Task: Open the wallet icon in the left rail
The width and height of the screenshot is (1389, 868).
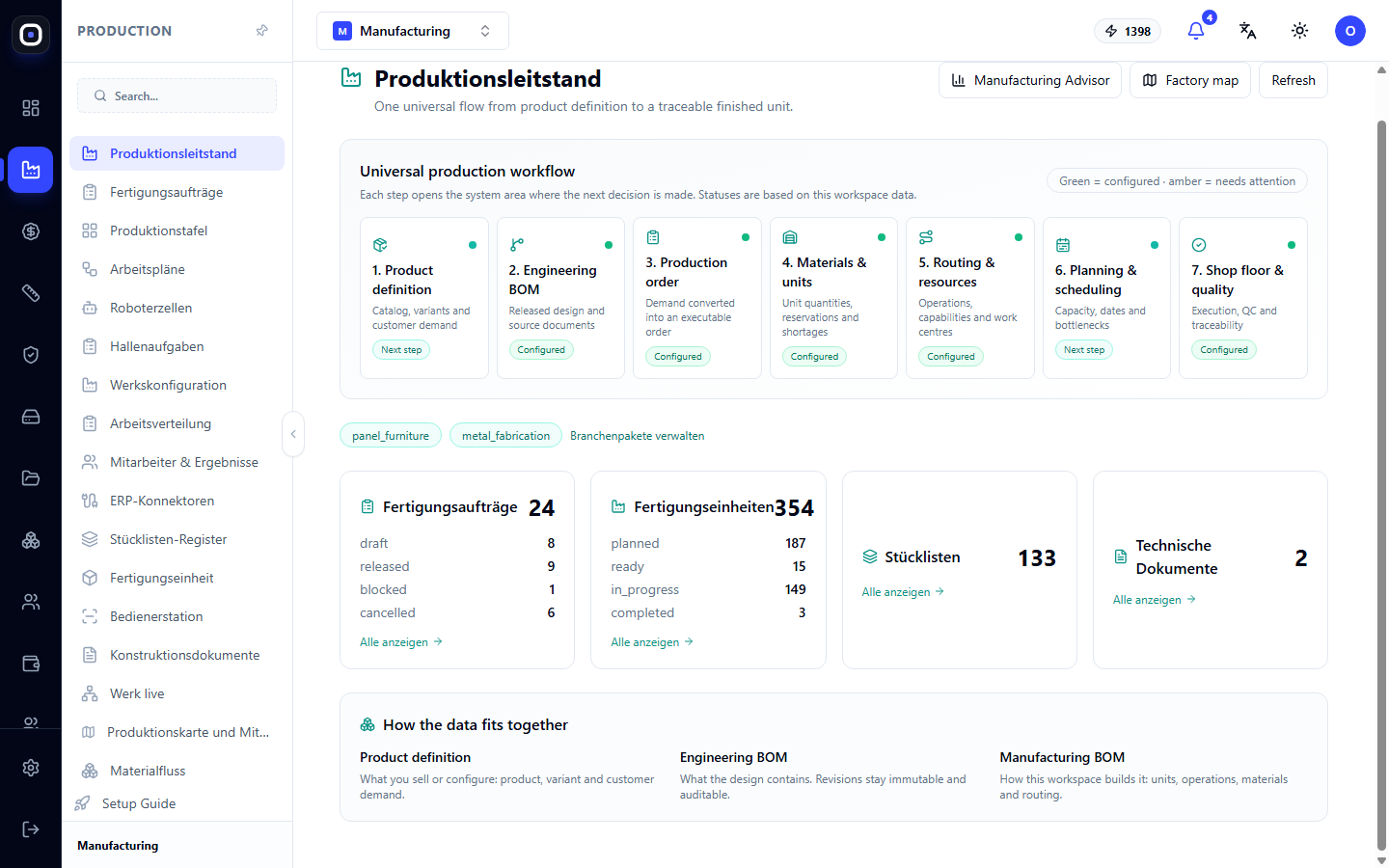Action: (x=31, y=664)
